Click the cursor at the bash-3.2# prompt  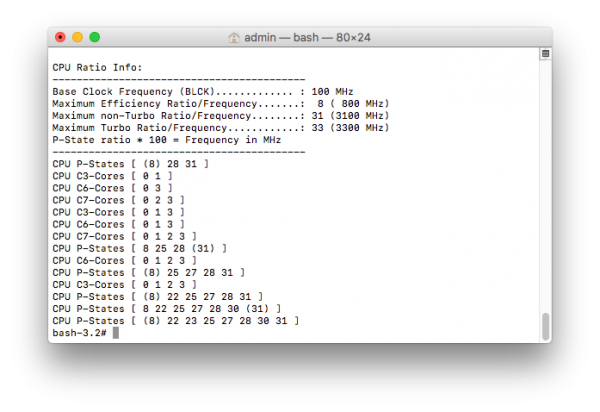pos(116,332)
